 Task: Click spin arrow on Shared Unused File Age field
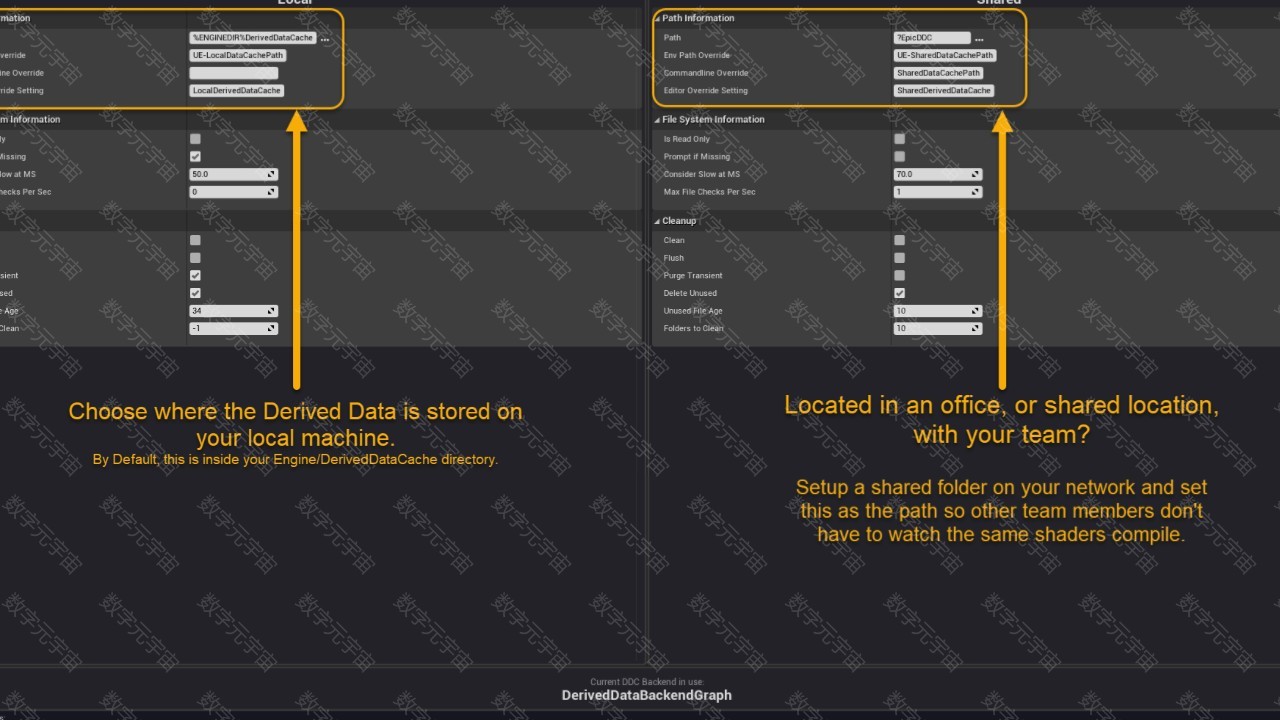pyautogui.click(x=975, y=311)
